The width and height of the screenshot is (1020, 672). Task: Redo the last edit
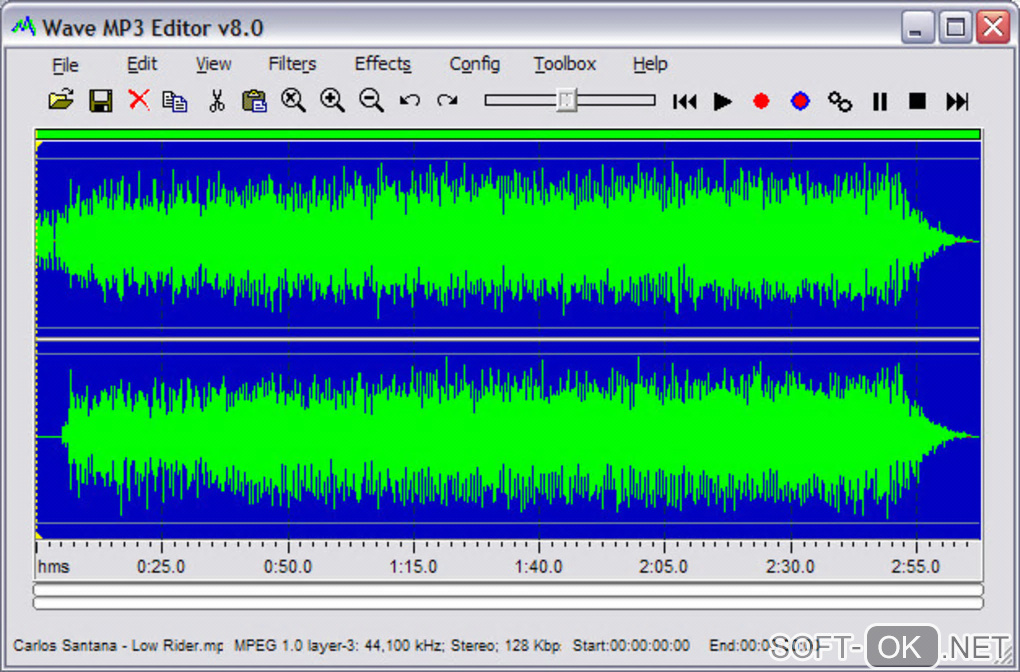click(x=448, y=101)
